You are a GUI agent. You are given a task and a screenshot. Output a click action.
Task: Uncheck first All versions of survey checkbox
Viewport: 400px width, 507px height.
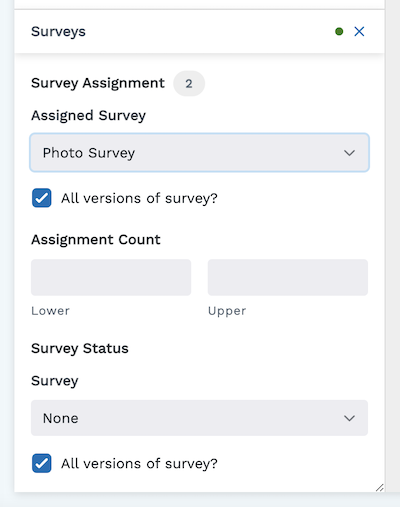(42, 198)
